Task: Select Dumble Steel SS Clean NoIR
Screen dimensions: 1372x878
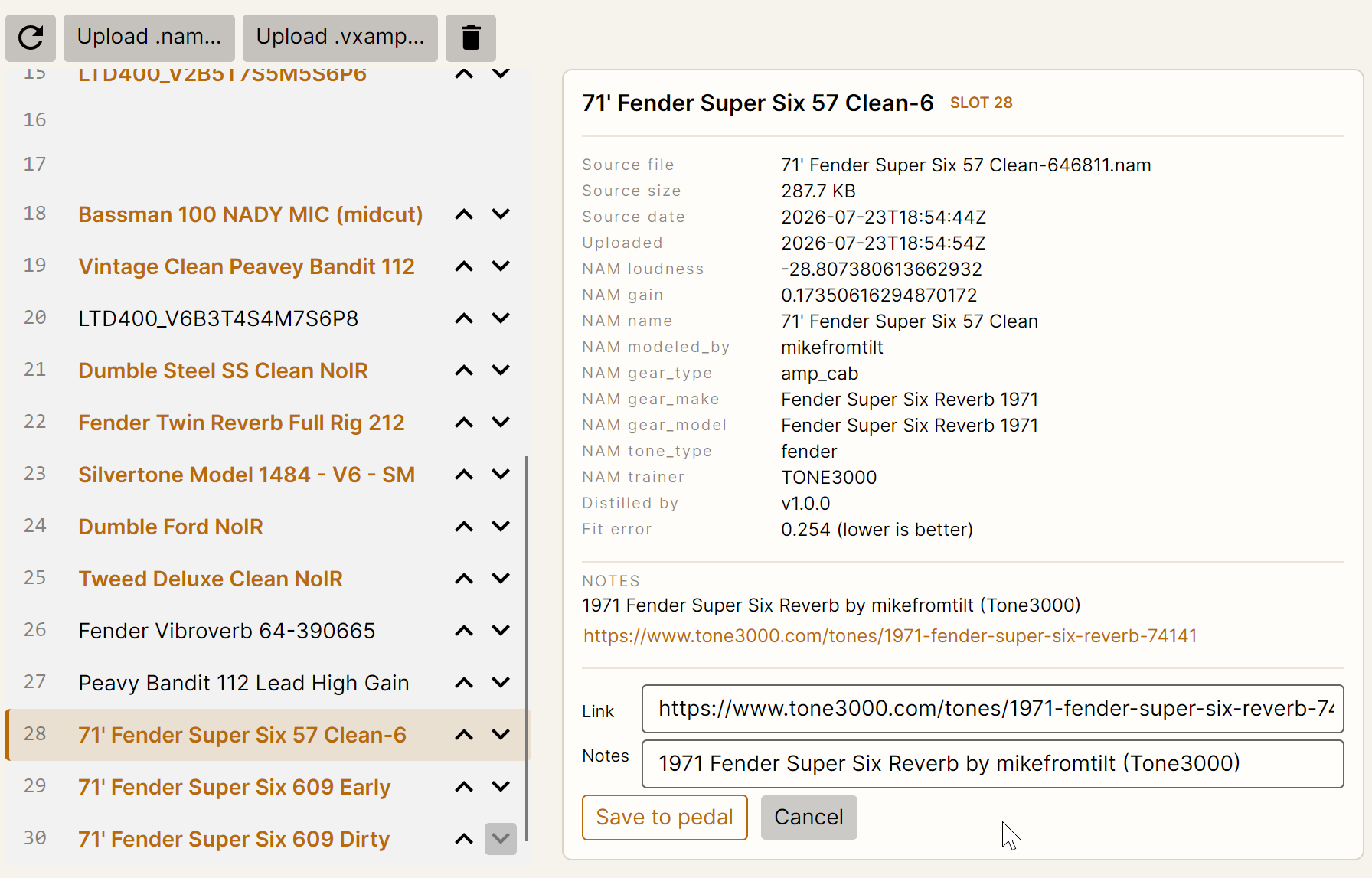Action: (x=223, y=370)
